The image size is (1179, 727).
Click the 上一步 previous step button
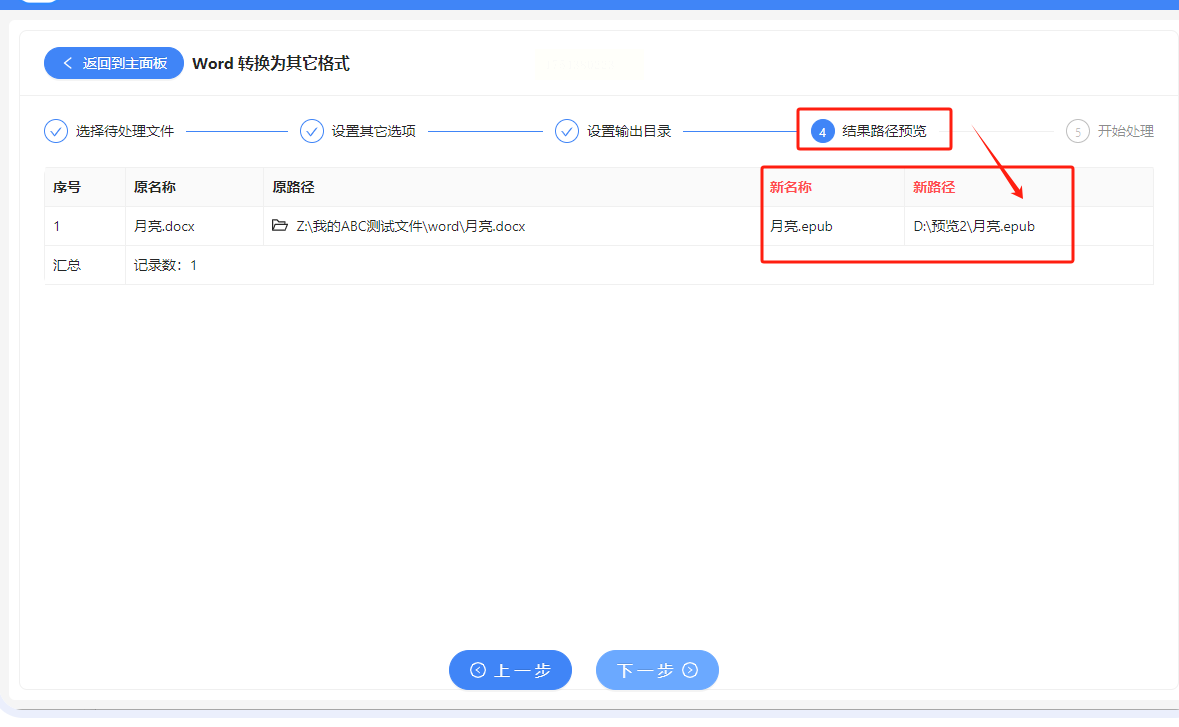click(511, 670)
